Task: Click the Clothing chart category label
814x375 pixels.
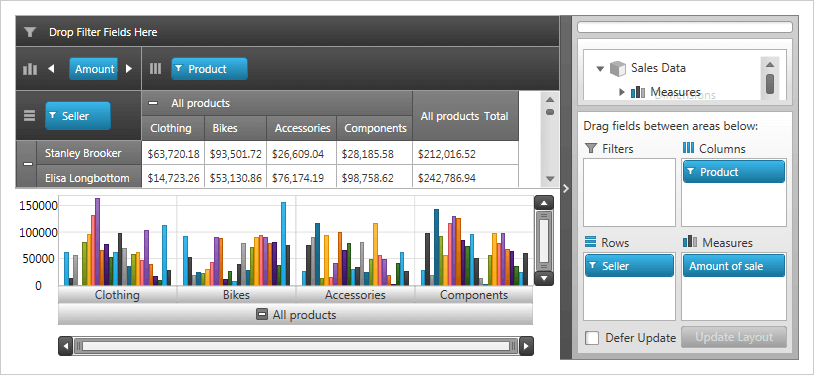Action: click(x=117, y=295)
